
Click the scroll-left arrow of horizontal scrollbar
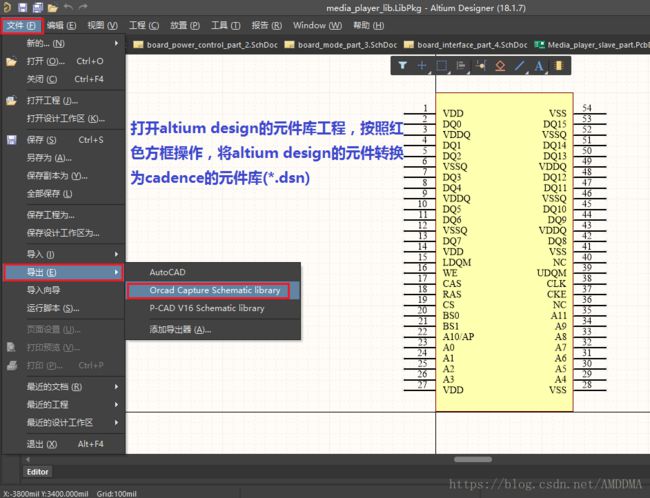click(28, 459)
